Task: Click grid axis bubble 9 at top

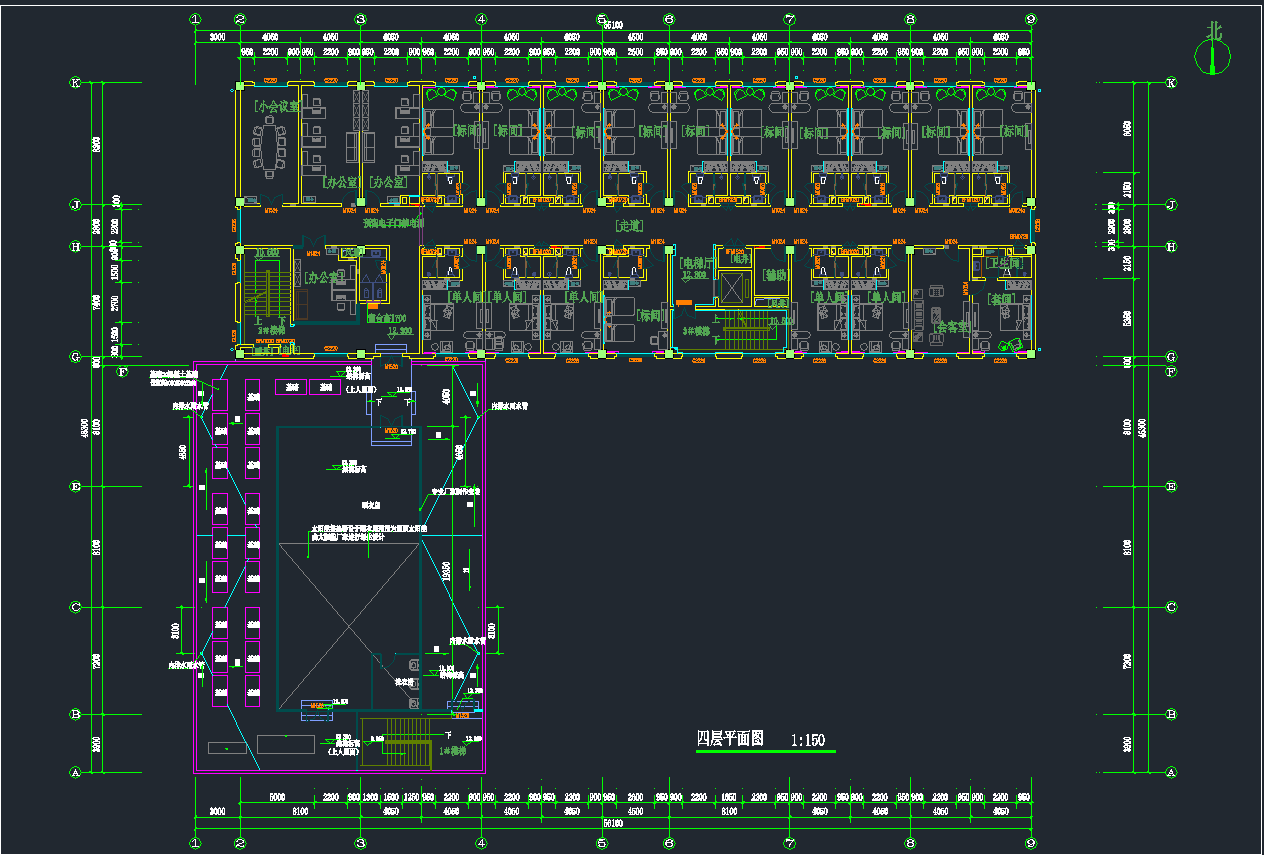Action: pyautogui.click(x=1030, y=19)
